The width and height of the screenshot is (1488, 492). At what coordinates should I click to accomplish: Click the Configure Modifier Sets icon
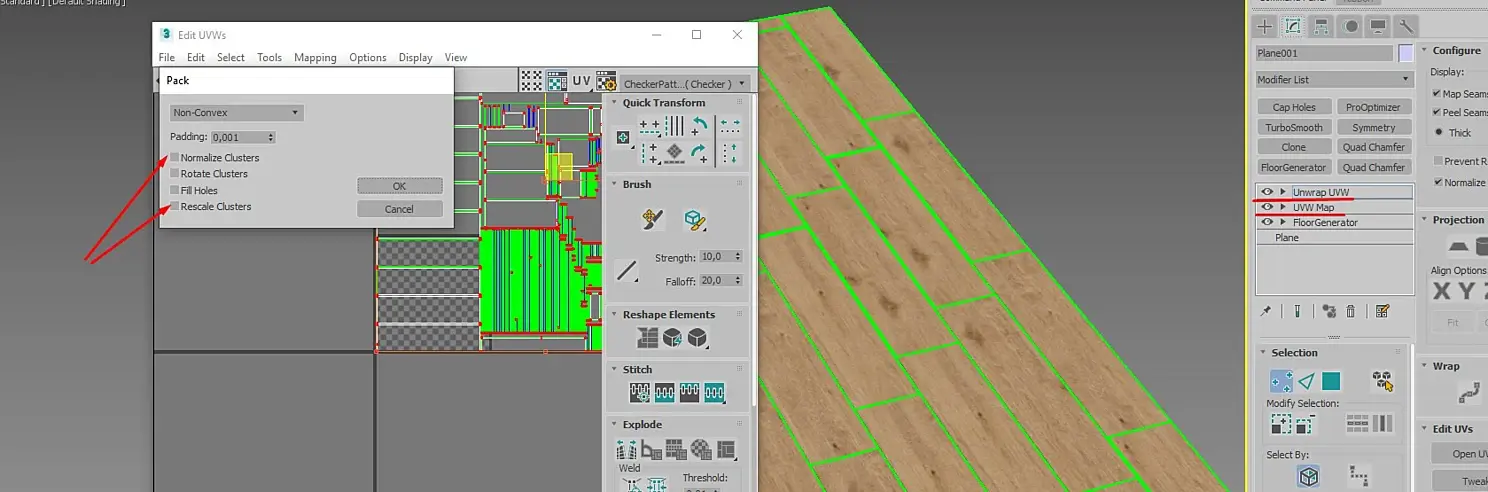(x=1382, y=312)
